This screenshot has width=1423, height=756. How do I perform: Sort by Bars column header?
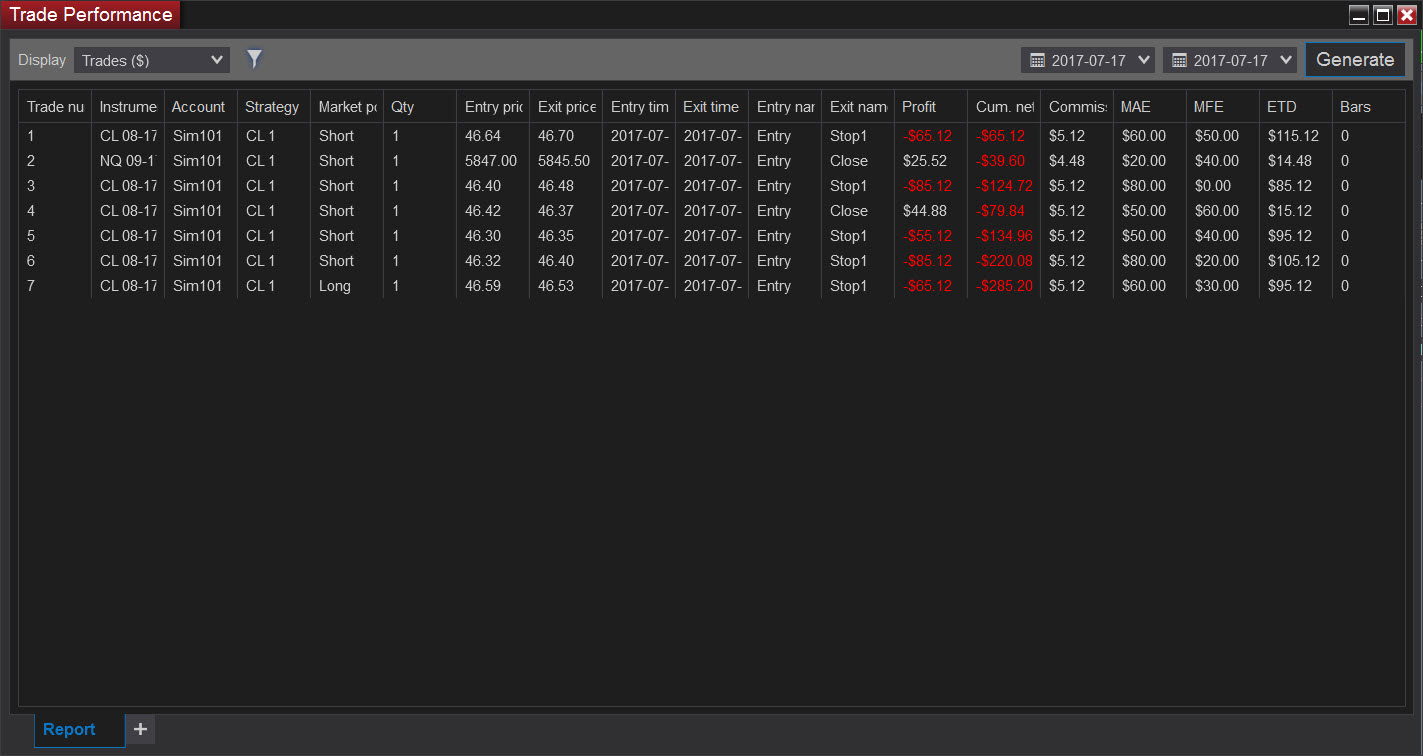tap(1368, 107)
